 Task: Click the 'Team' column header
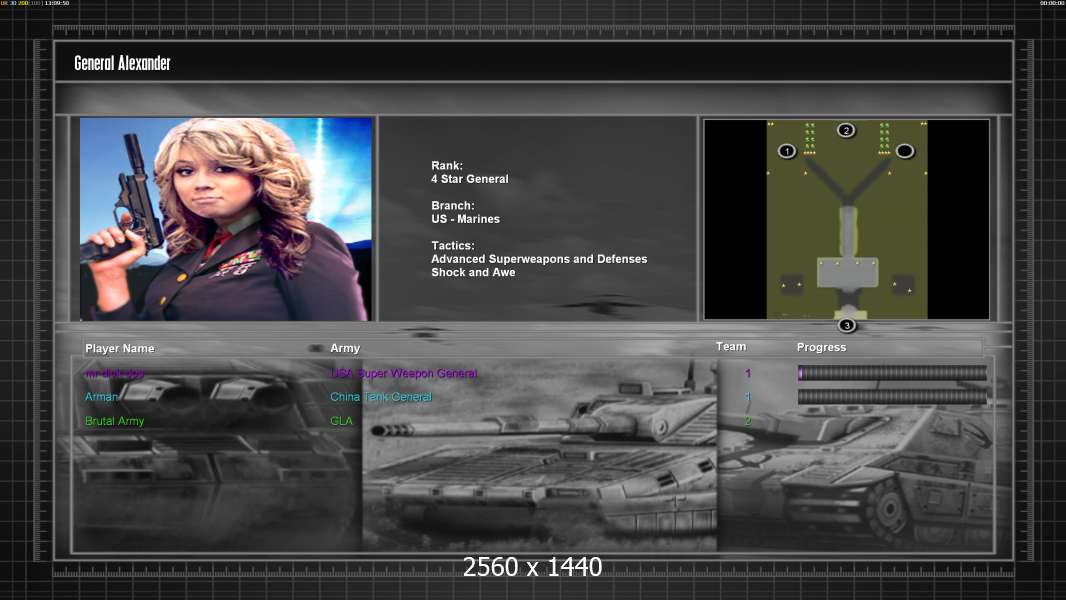731,347
